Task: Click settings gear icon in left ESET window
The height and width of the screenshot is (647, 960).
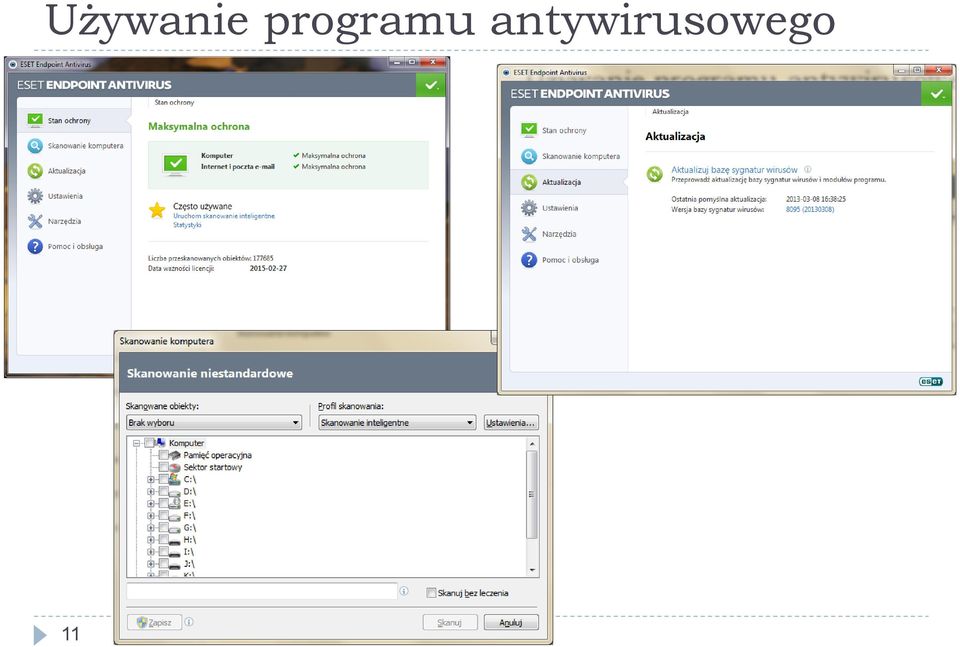Action: 35,196
